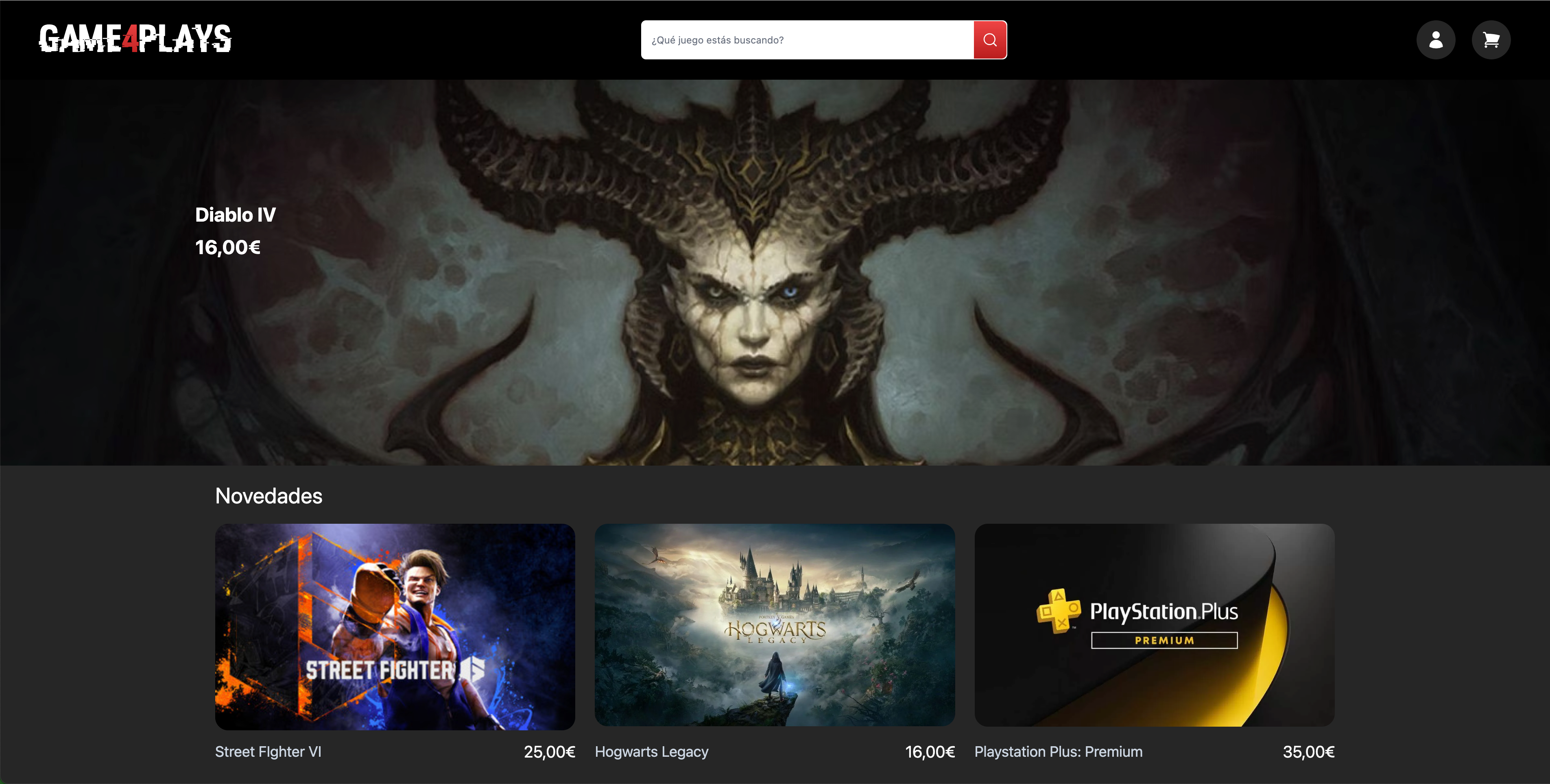Select the Playstation Plus: Premium title
Screen dimensions: 1550x784
click(x=1059, y=751)
